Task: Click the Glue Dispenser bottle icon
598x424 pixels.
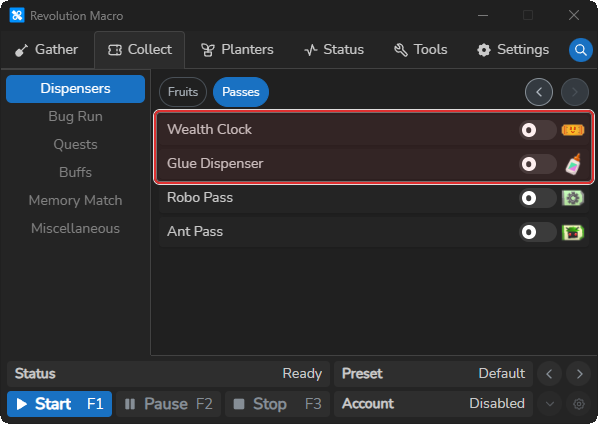Action: coord(573,164)
